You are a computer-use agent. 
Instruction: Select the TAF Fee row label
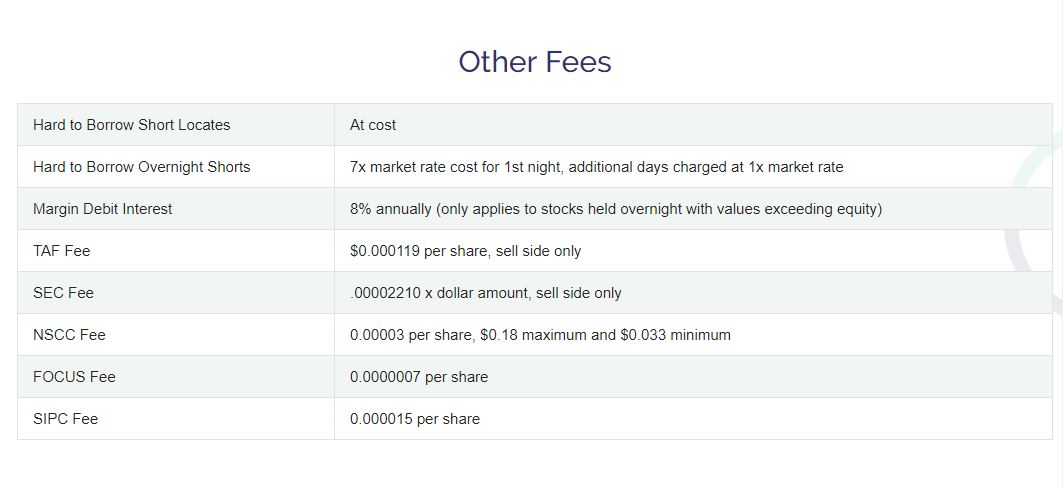pyautogui.click(x=62, y=251)
